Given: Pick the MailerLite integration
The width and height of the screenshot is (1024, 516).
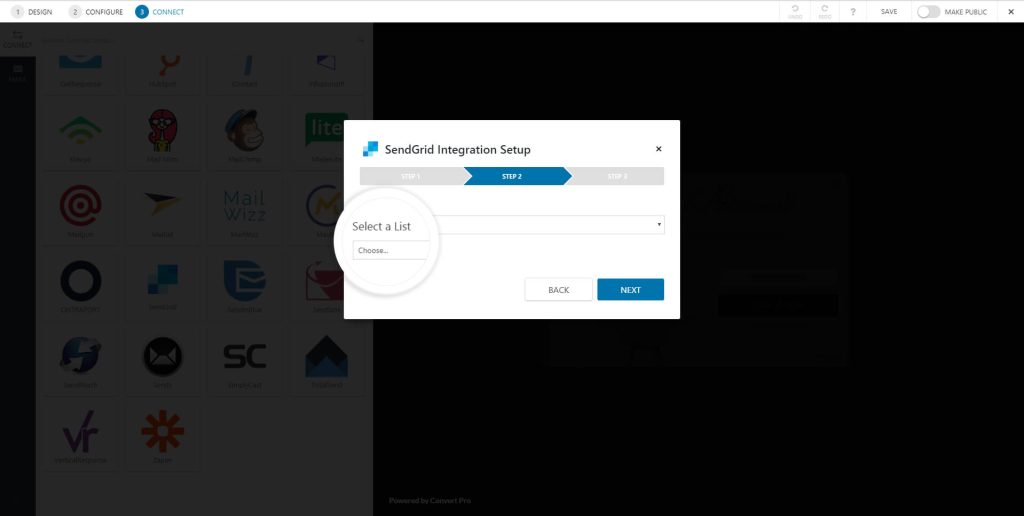Looking at the screenshot, I should tap(326, 130).
